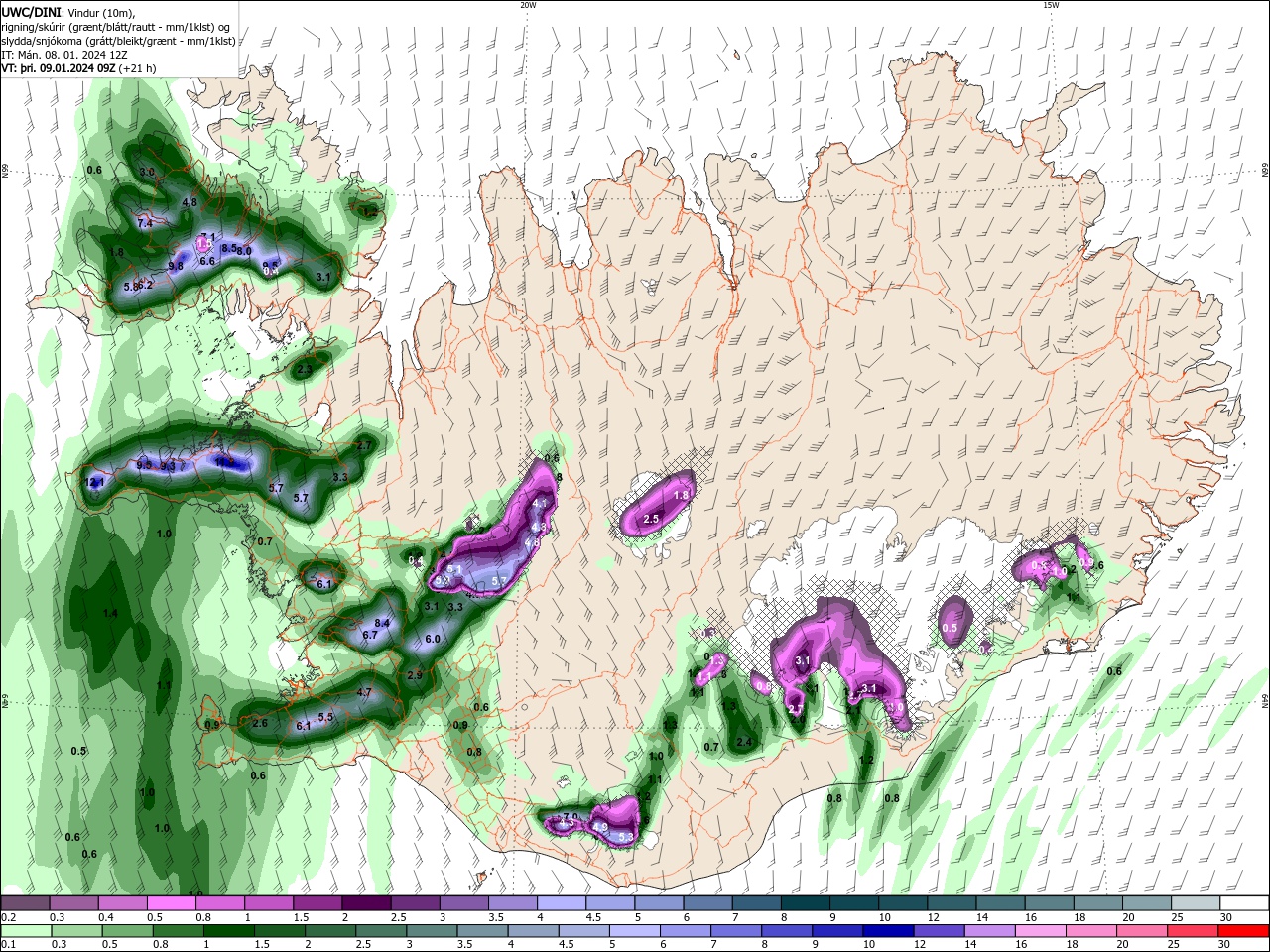Click the deep navy 10 swatch in rain legend
Screen dimensions: 1270x952
click(x=889, y=931)
